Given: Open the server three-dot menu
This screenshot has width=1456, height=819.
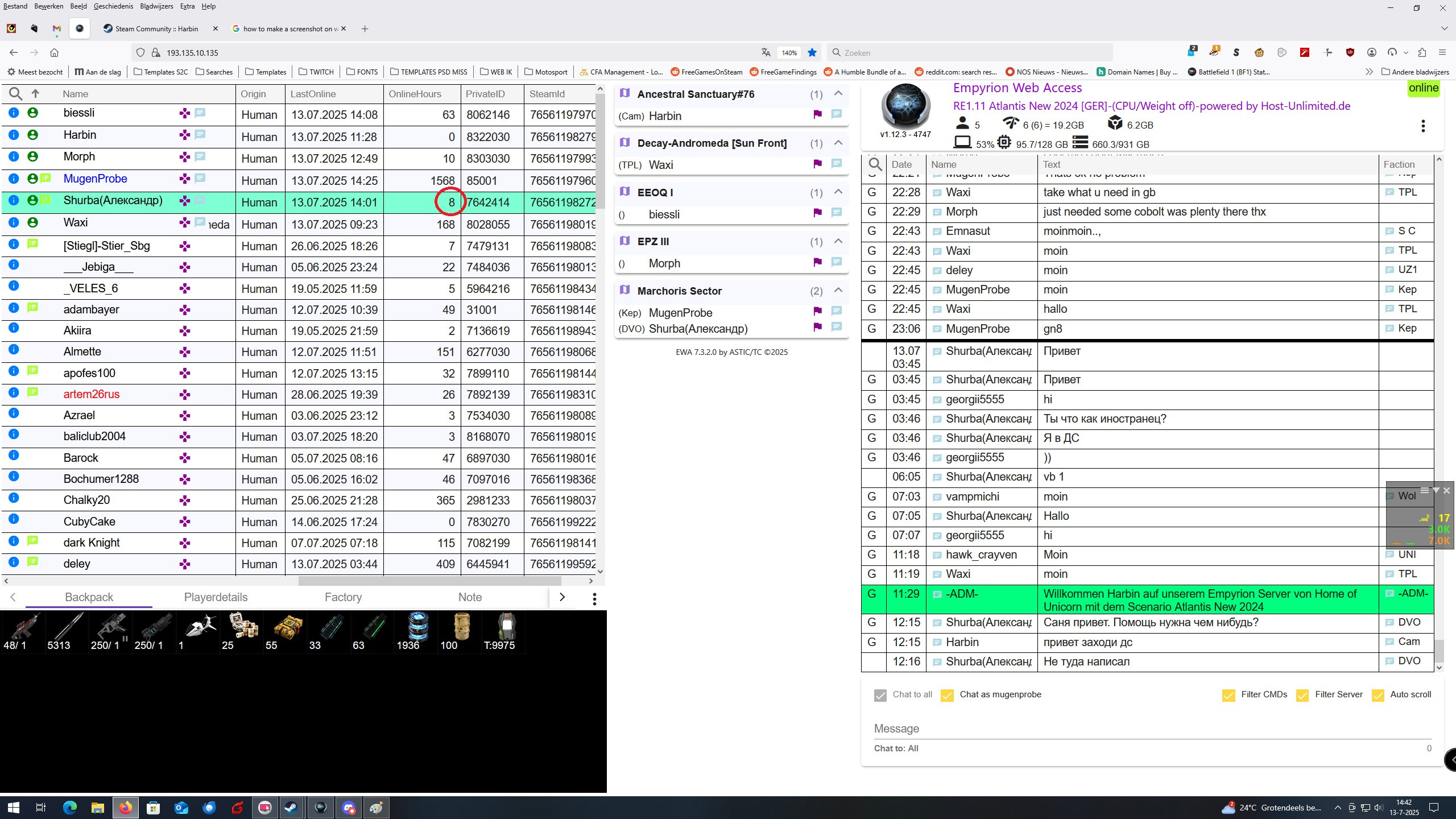Looking at the screenshot, I should pyautogui.click(x=1422, y=126).
